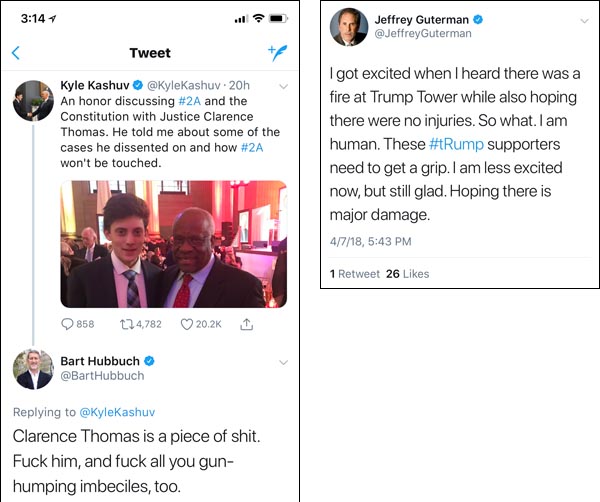Viewport: 600px width, 502px height.
Task: Share Kyle Kashuv's tweet using share icon
Action: click(x=247, y=324)
